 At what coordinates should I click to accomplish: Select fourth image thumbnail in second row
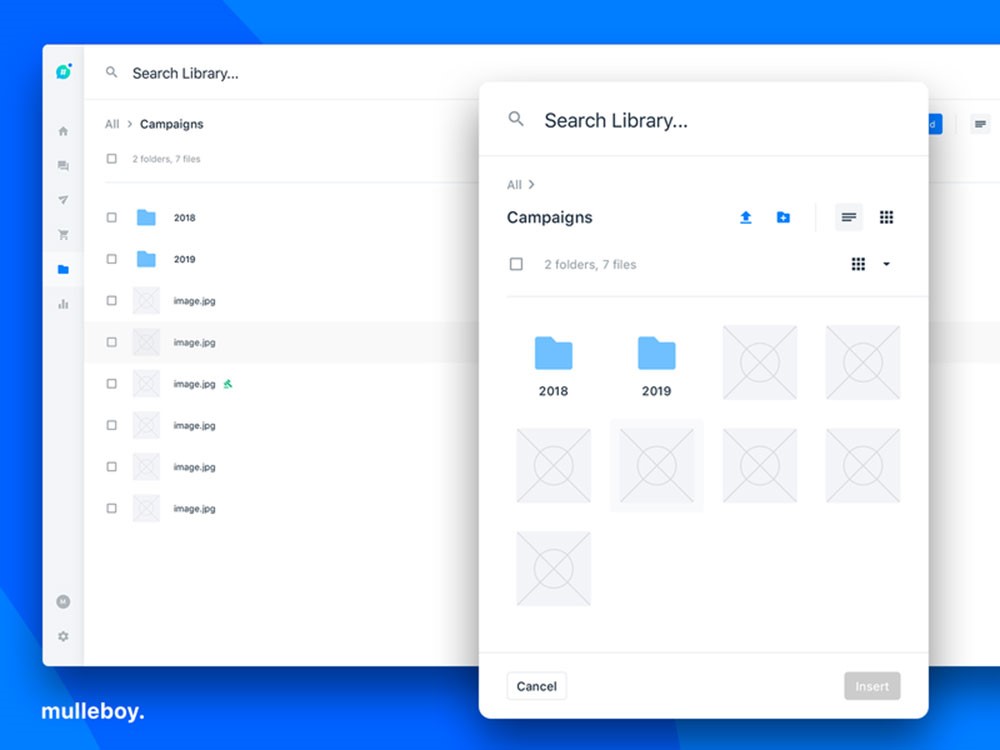coord(863,466)
